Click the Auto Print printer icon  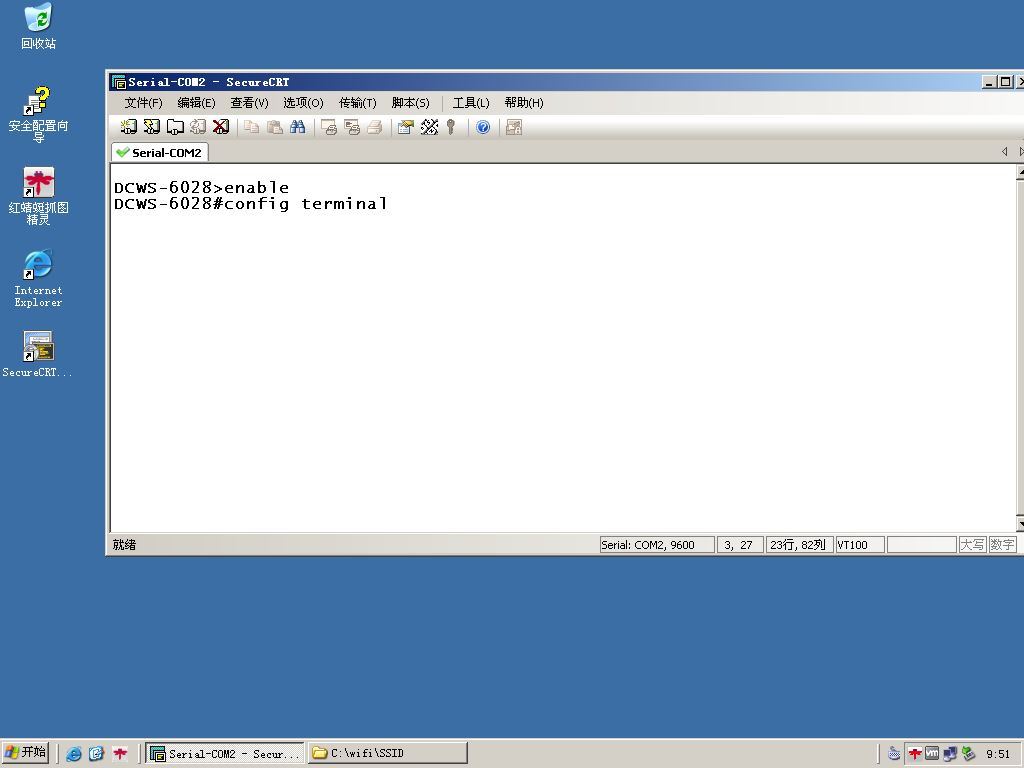point(375,127)
